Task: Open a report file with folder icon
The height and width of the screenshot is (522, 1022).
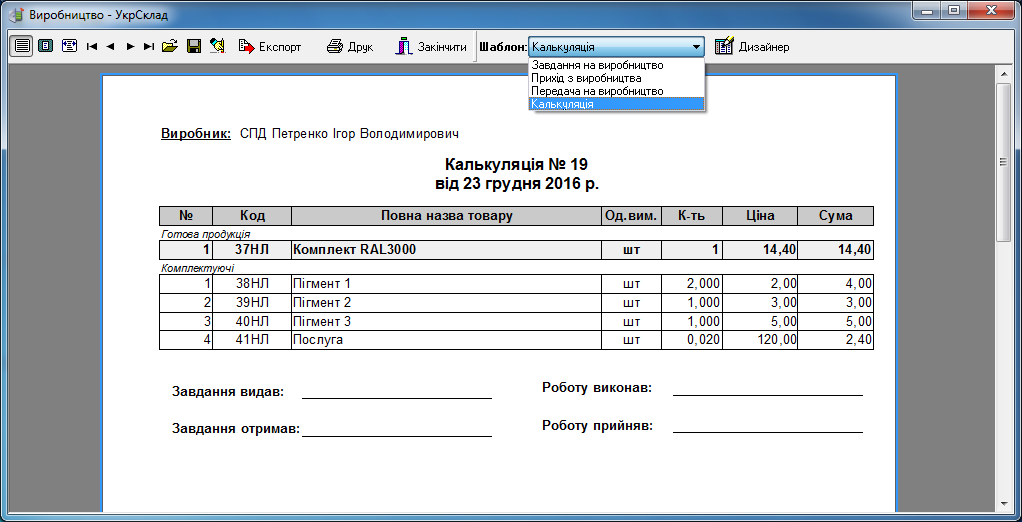Action: coord(170,46)
